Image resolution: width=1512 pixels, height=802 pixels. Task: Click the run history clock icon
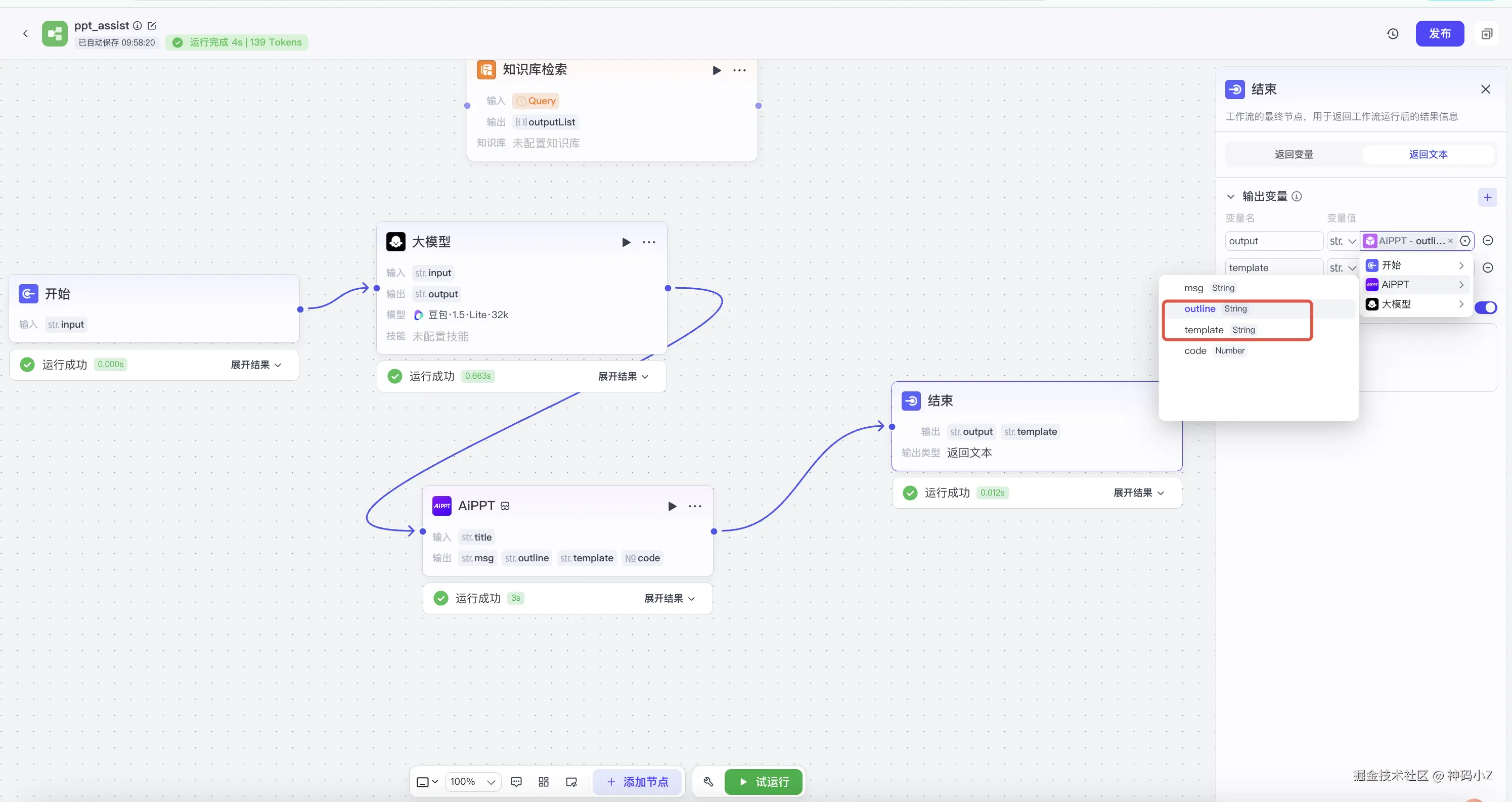[x=1392, y=34]
